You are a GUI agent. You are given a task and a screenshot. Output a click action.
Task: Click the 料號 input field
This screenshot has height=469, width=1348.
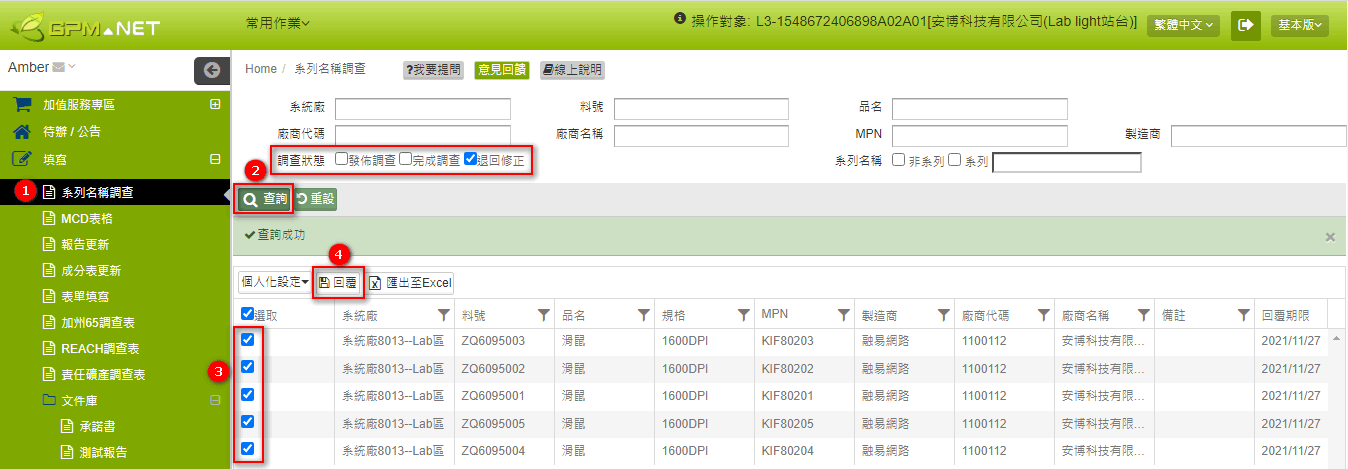coord(701,109)
